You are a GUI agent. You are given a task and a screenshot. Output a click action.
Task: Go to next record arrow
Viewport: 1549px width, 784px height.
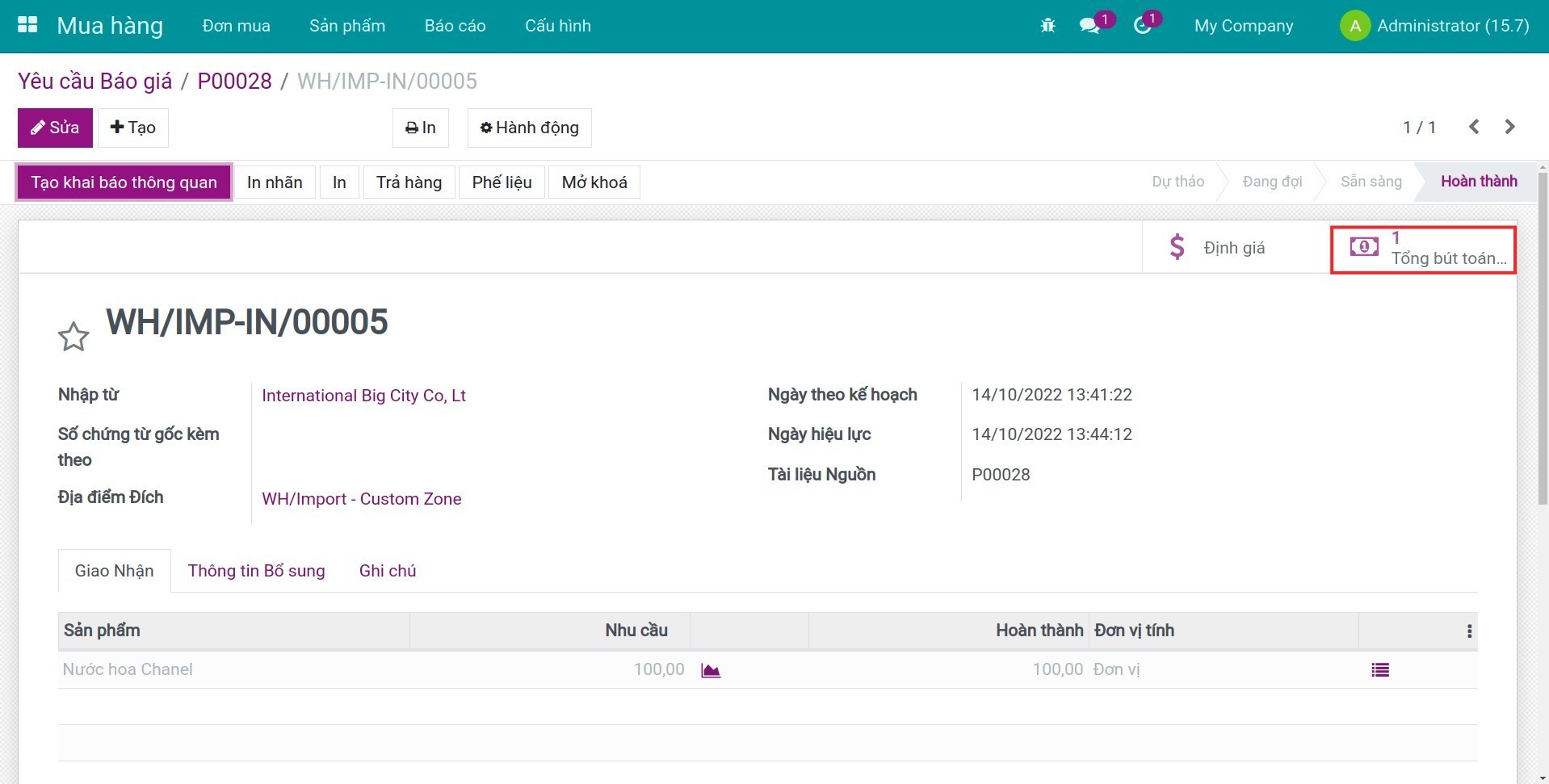[1509, 127]
